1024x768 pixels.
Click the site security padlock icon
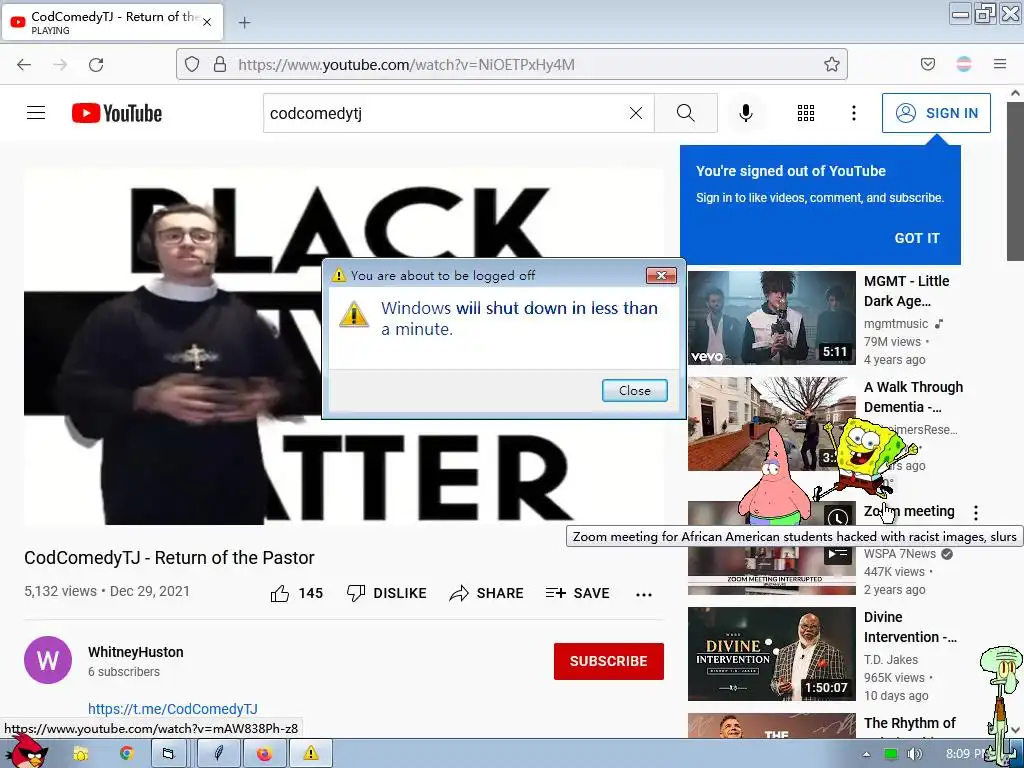[x=220, y=64]
